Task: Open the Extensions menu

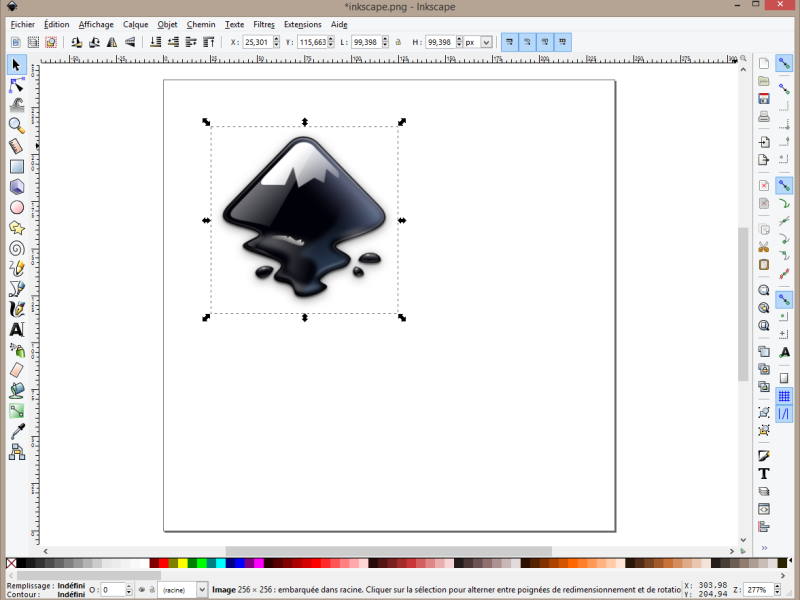Action: click(x=303, y=24)
